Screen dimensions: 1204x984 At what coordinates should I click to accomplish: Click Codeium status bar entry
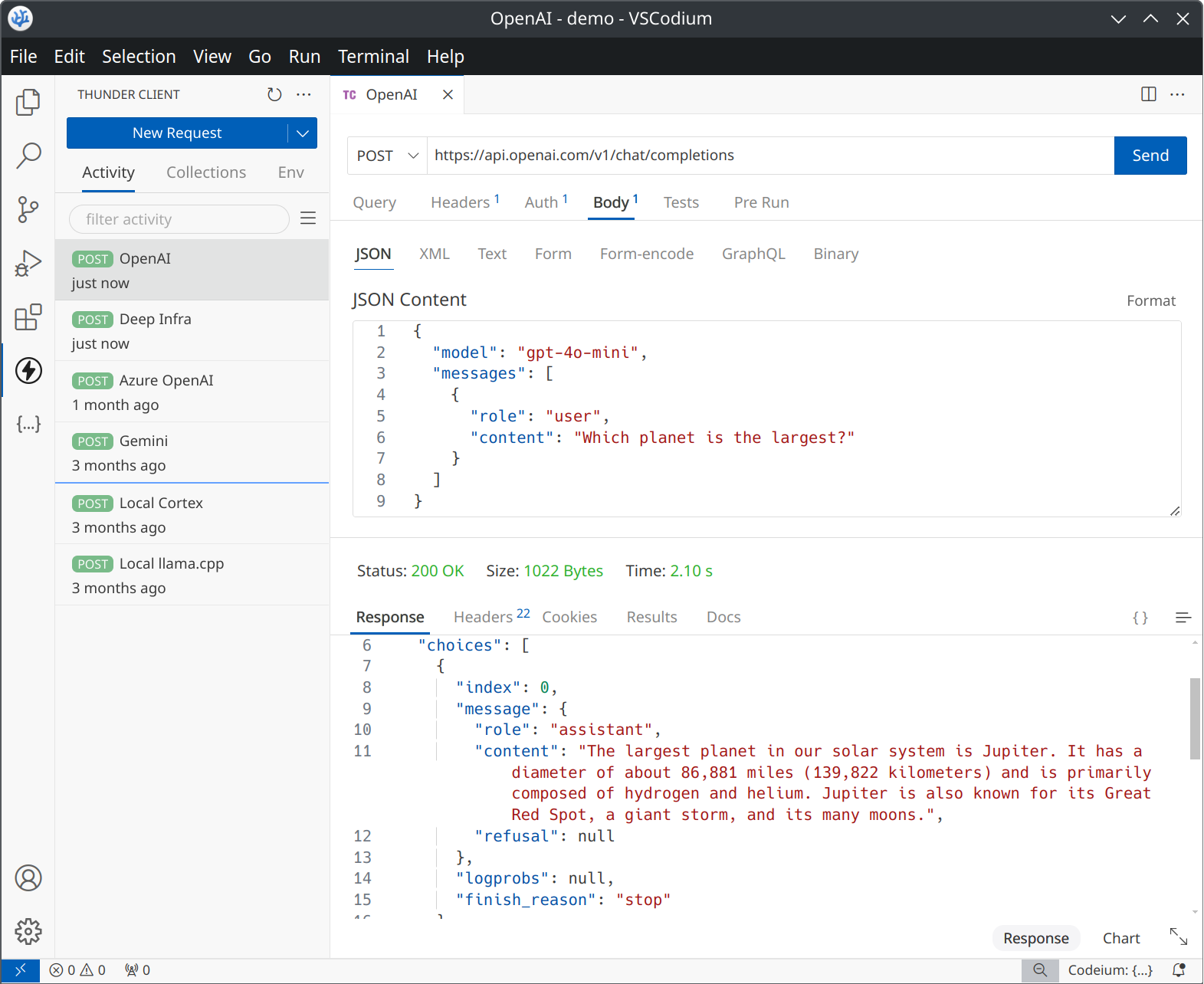pyautogui.click(x=1111, y=970)
